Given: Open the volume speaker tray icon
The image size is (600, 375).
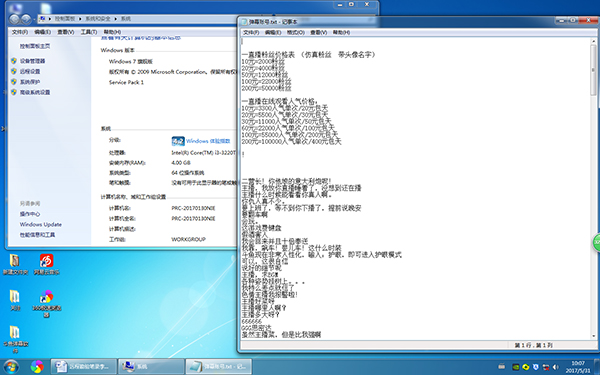Looking at the screenshot, I should click(556, 367).
